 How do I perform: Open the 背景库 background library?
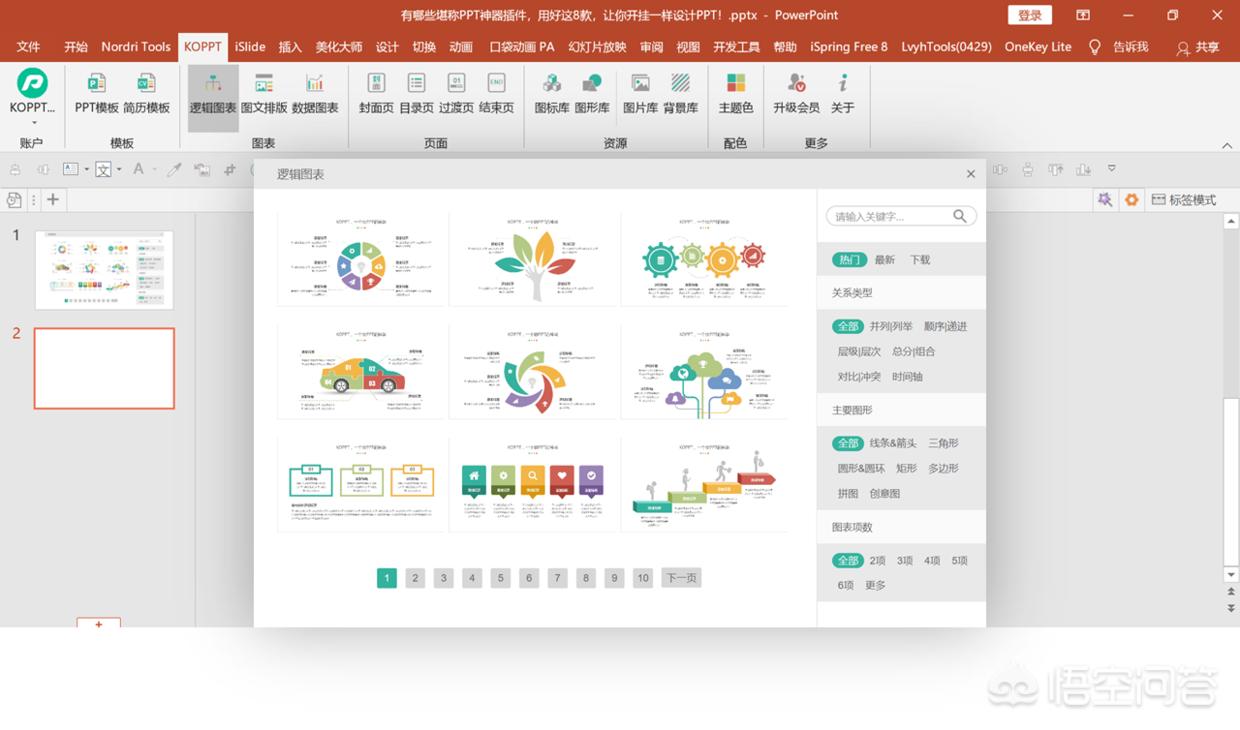pyautogui.click(x=681, y=93)
